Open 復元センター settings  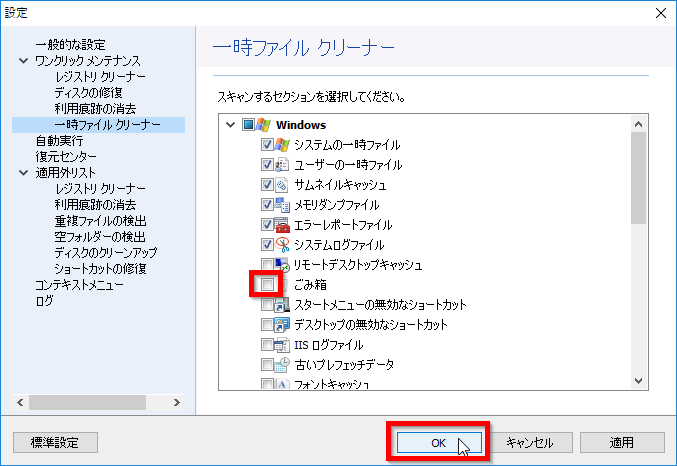coord(66,157)
